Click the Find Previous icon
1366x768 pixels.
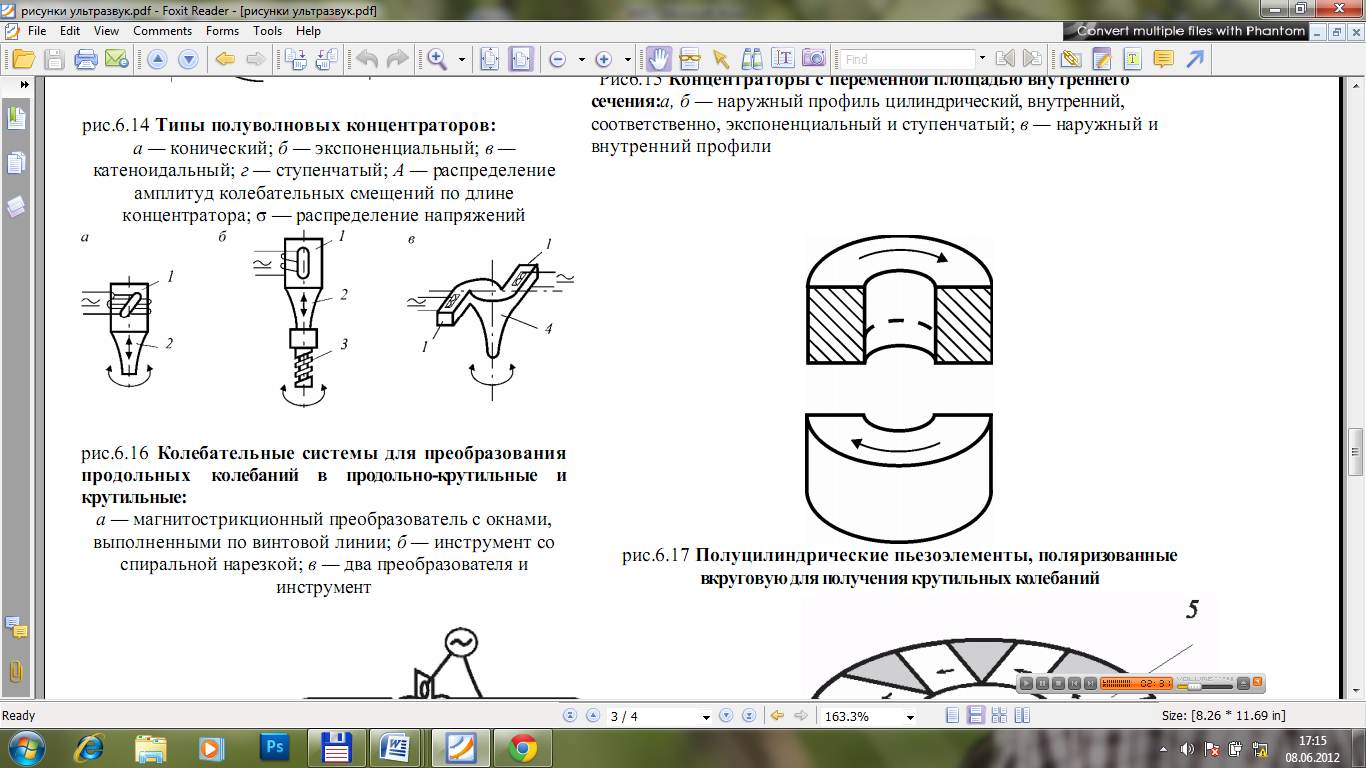point(1006,59)
